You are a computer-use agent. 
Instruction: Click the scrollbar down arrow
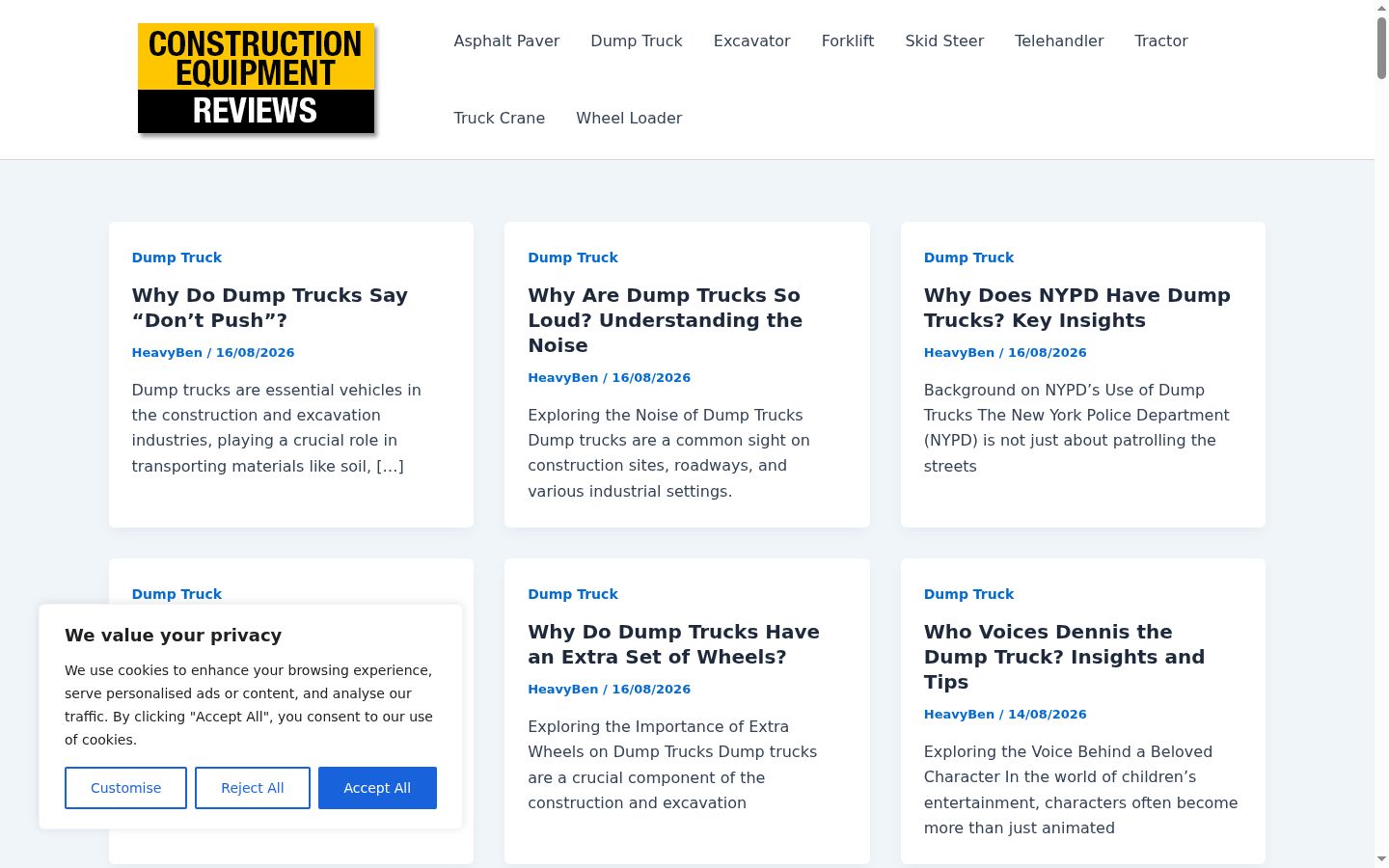1381,859
